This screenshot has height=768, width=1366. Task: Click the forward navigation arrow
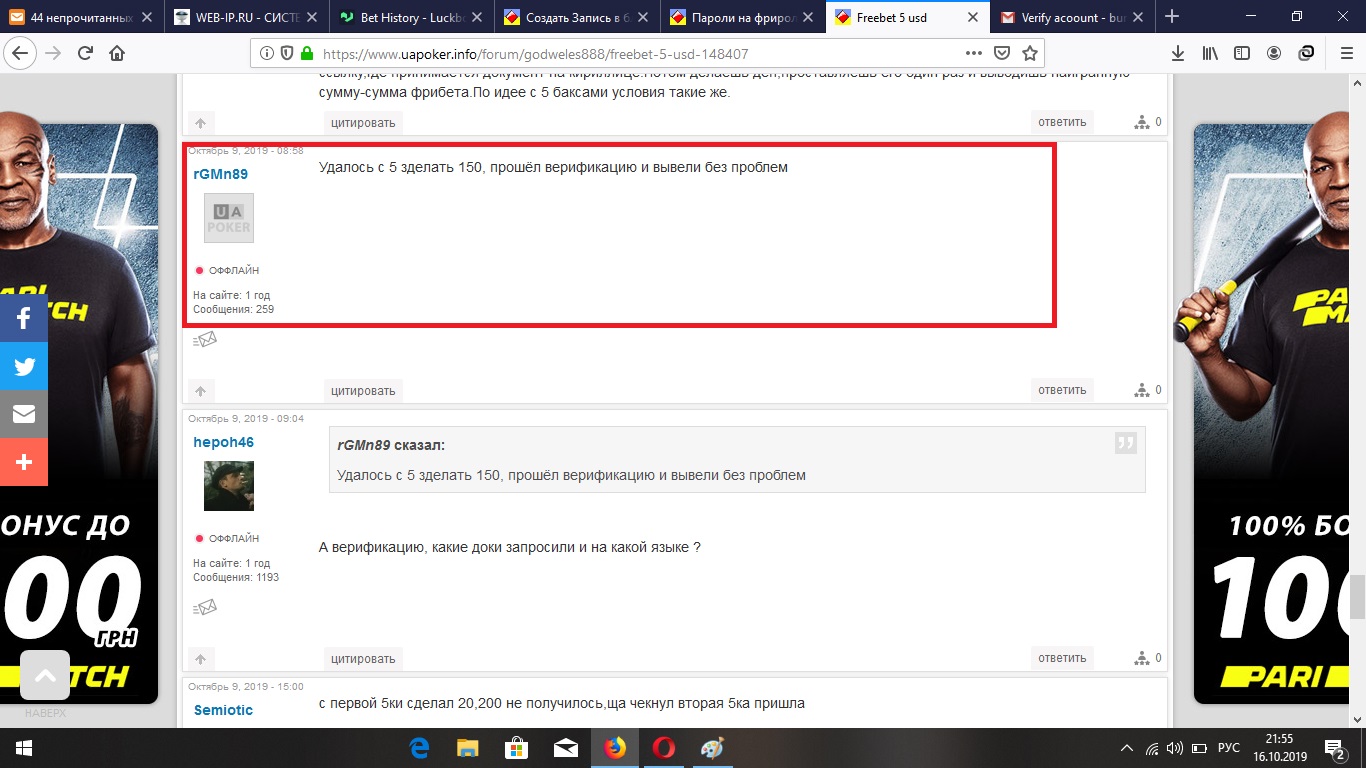54,53
